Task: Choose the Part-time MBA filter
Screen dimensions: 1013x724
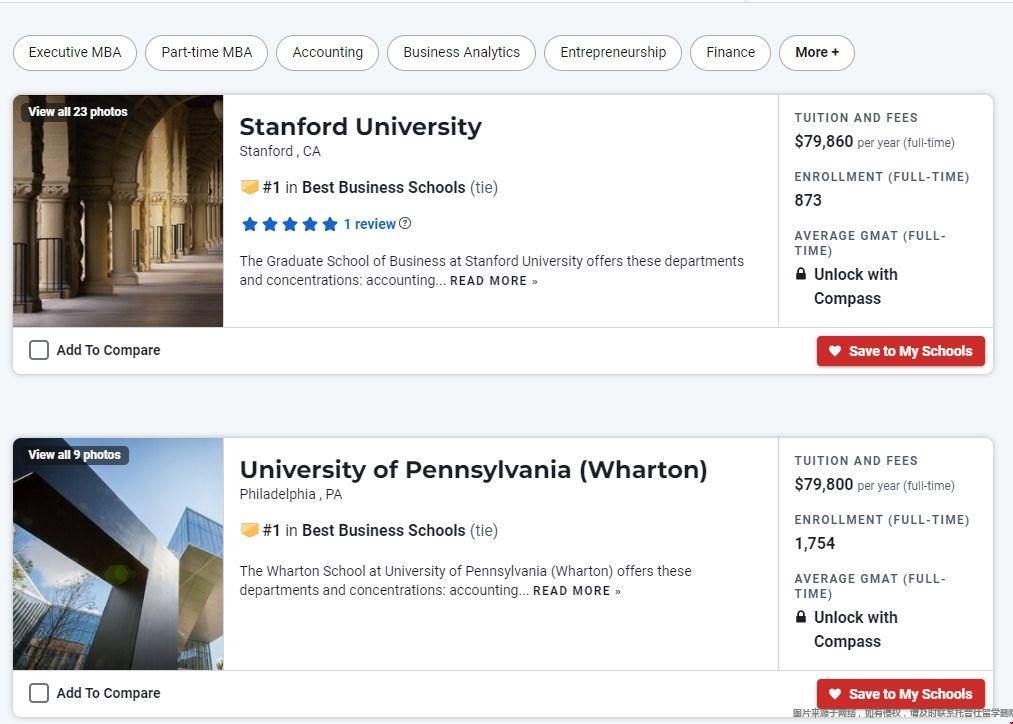Action: click(207, 52)
